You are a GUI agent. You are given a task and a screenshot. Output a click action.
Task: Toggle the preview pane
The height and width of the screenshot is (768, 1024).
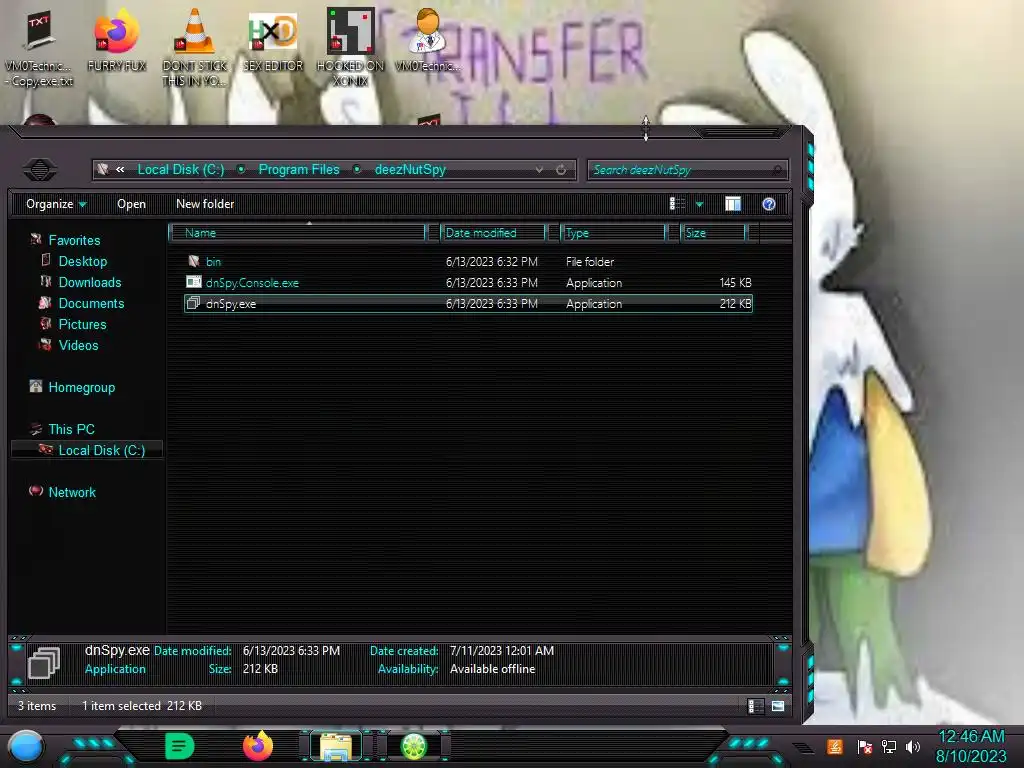pyautogui.click(x=733, y=204)
